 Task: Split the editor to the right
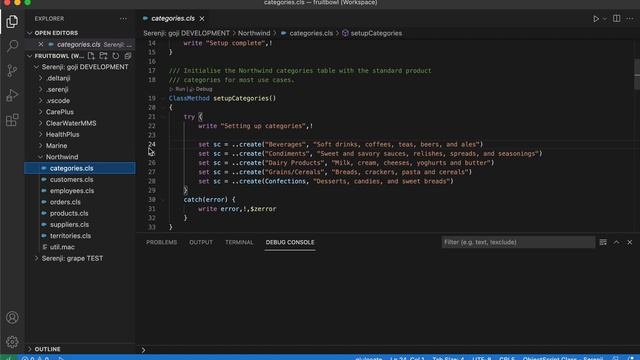[x=617, y=19]
